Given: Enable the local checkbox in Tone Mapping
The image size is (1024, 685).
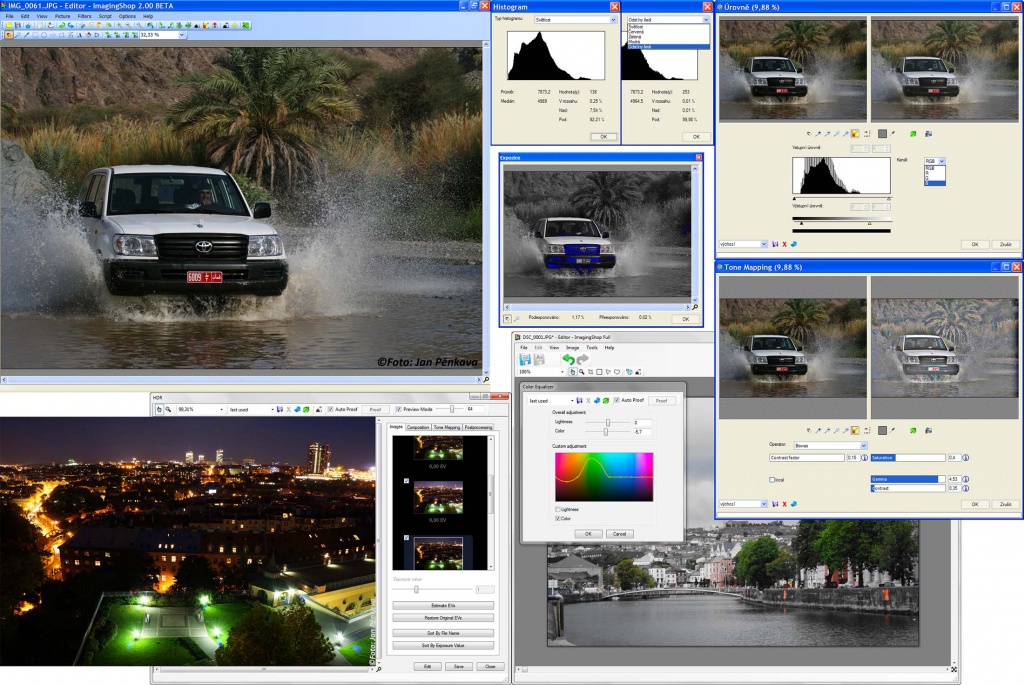Looking at the screenshot, I should pos(772,480).
